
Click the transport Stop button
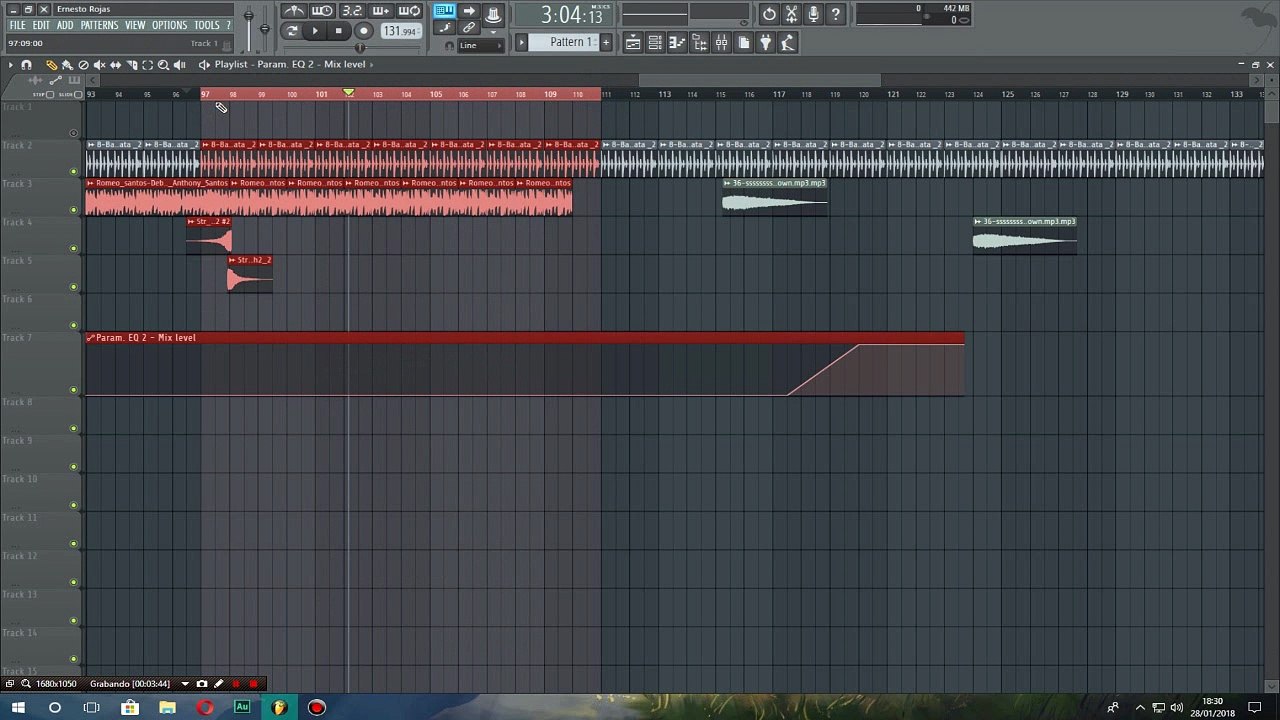coord(338,31)
